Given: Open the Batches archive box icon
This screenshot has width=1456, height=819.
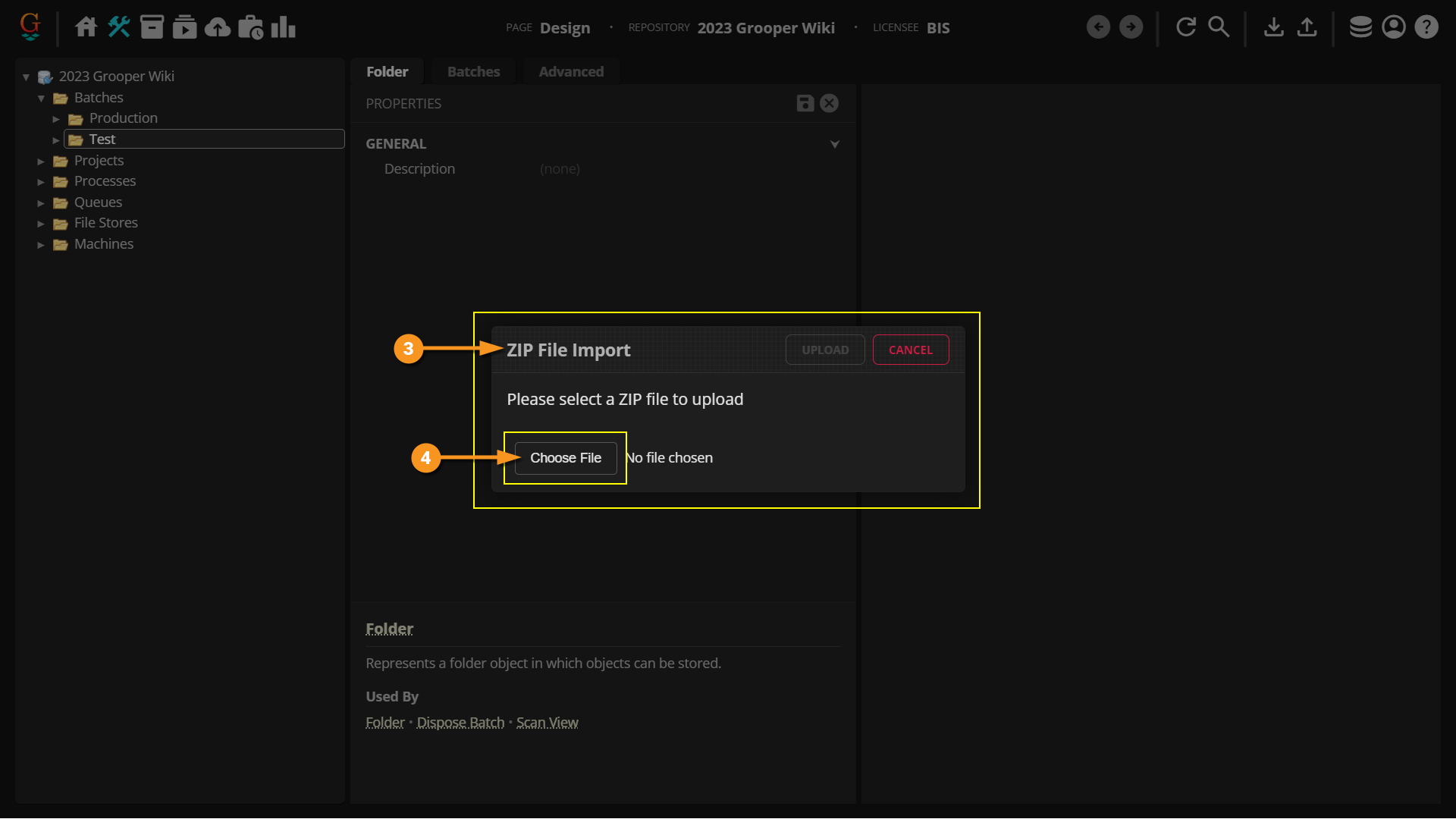Looking at the screenshot, I should pos(152,27).
